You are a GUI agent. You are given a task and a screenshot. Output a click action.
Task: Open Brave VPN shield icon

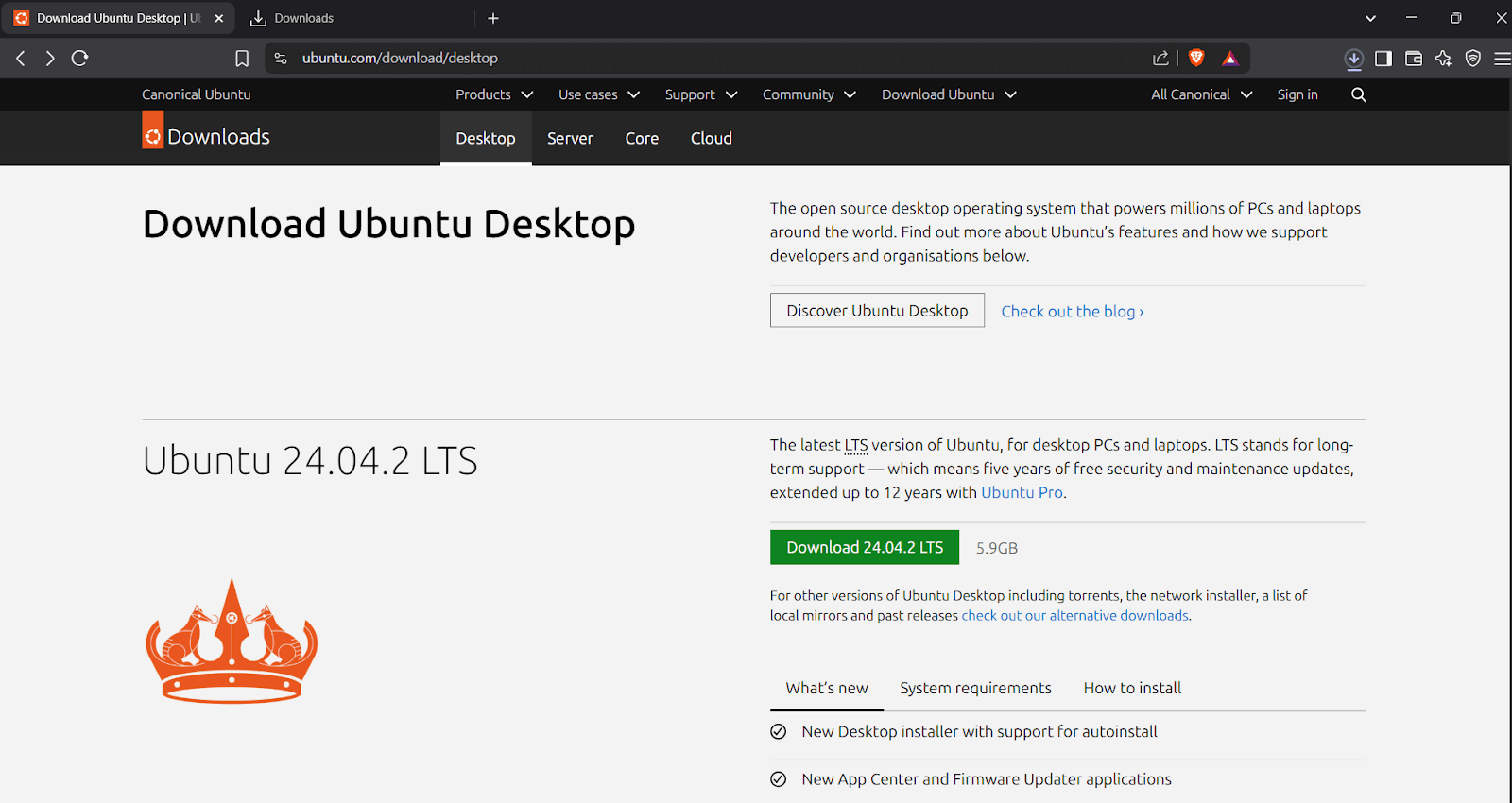coord(1473,59)
